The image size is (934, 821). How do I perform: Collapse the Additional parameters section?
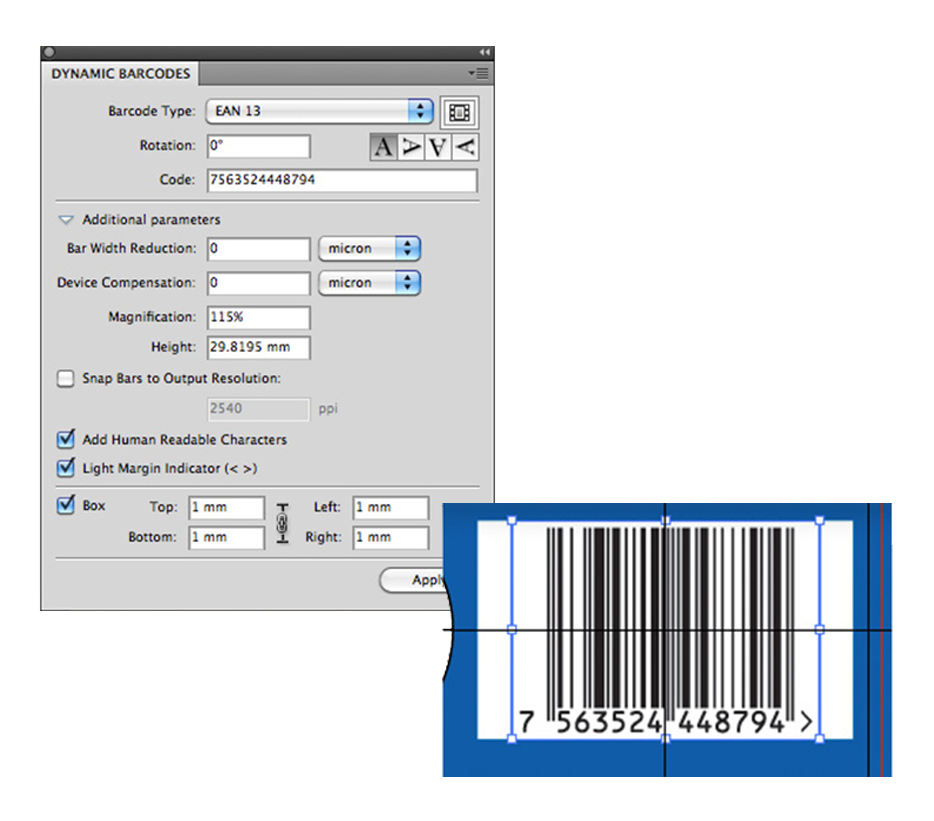[66, 220]
